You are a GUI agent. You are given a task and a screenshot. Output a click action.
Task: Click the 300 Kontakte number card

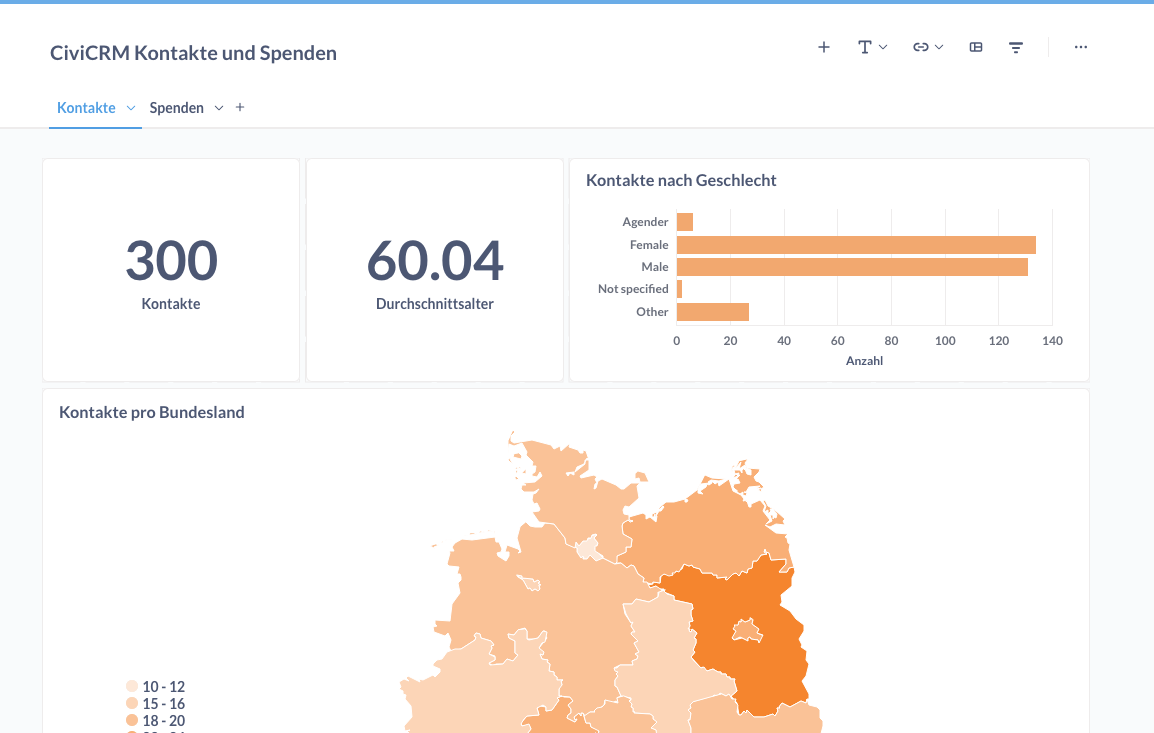pos(171,270)
